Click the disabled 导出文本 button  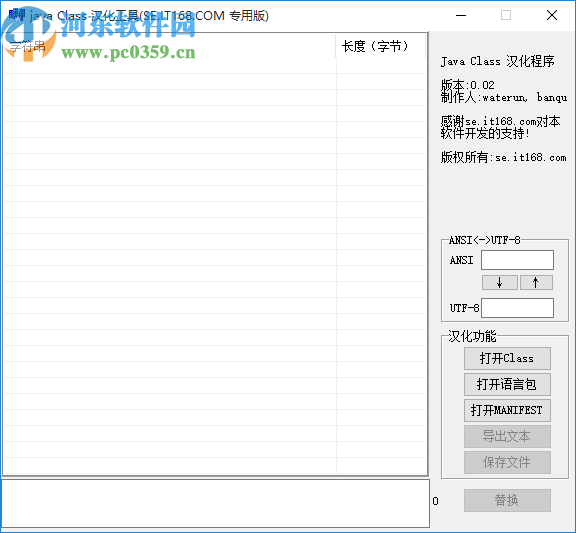[507, 436]
